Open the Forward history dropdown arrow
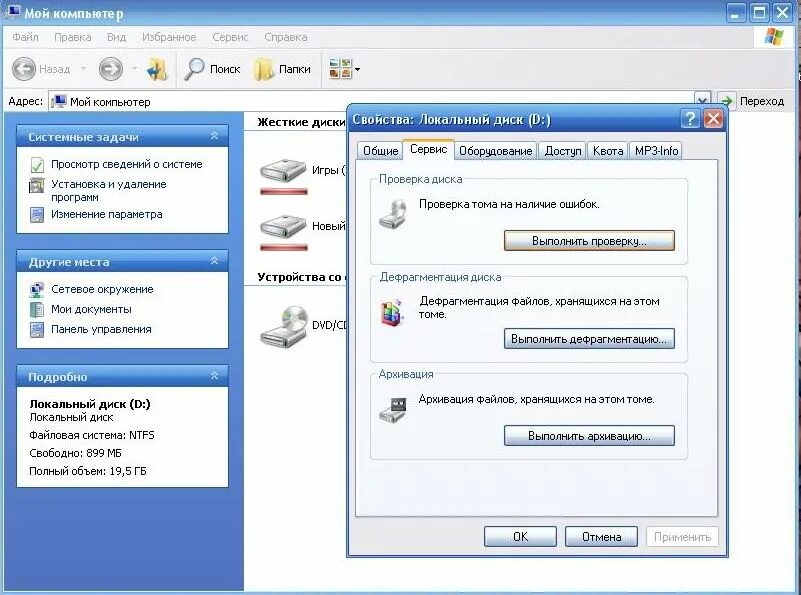Image resolution: width=801 pixels, height=595 pixels. coord(134,68)
